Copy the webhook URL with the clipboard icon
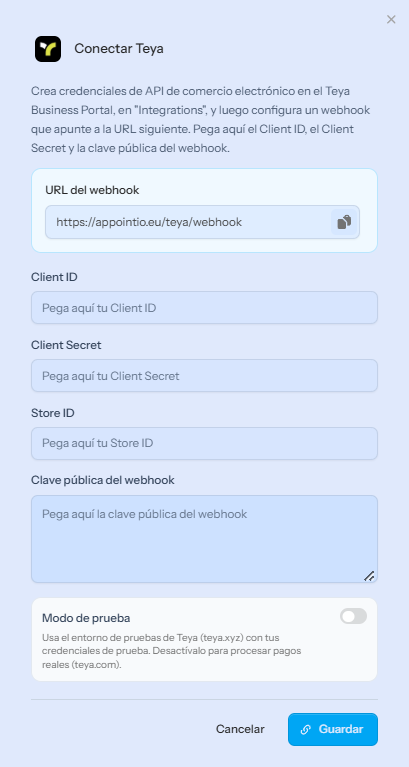Viewport: 409px width, 767px height. coord(344,222)
